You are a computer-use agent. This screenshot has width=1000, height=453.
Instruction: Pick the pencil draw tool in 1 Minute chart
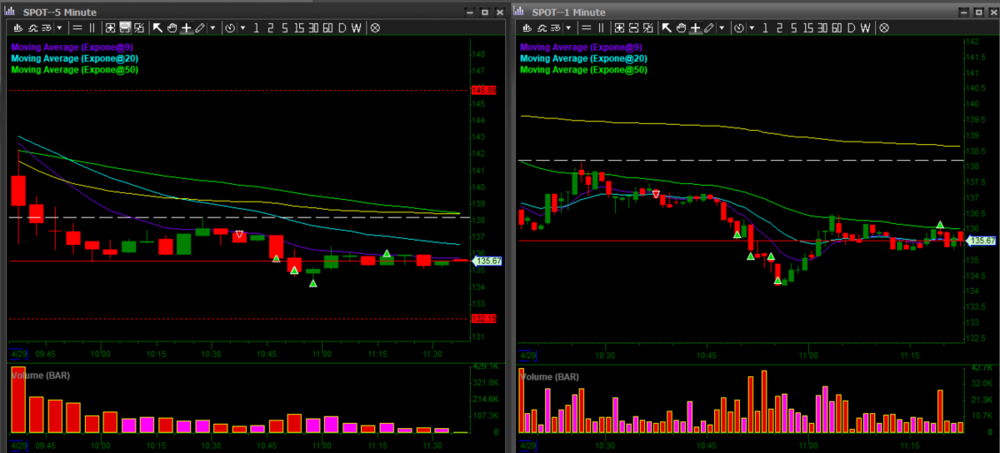(x=711, y=28)
